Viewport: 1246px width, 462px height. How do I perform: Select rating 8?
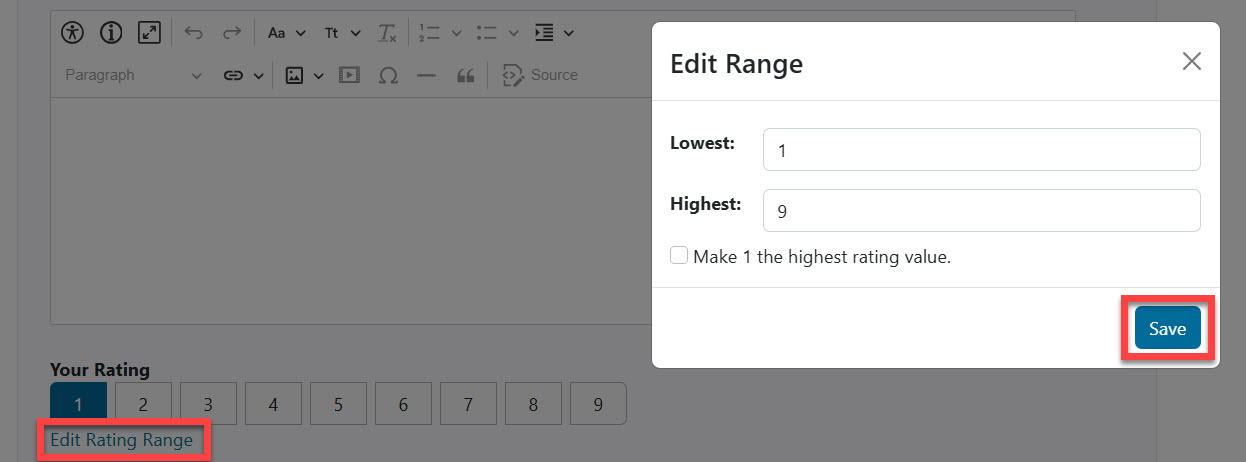[533, 404]
